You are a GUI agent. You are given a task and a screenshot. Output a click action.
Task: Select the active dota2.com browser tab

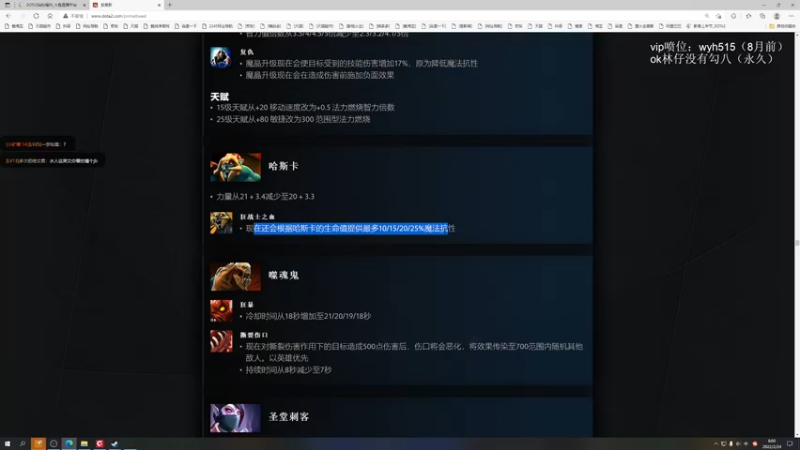[x=126, y=5]
